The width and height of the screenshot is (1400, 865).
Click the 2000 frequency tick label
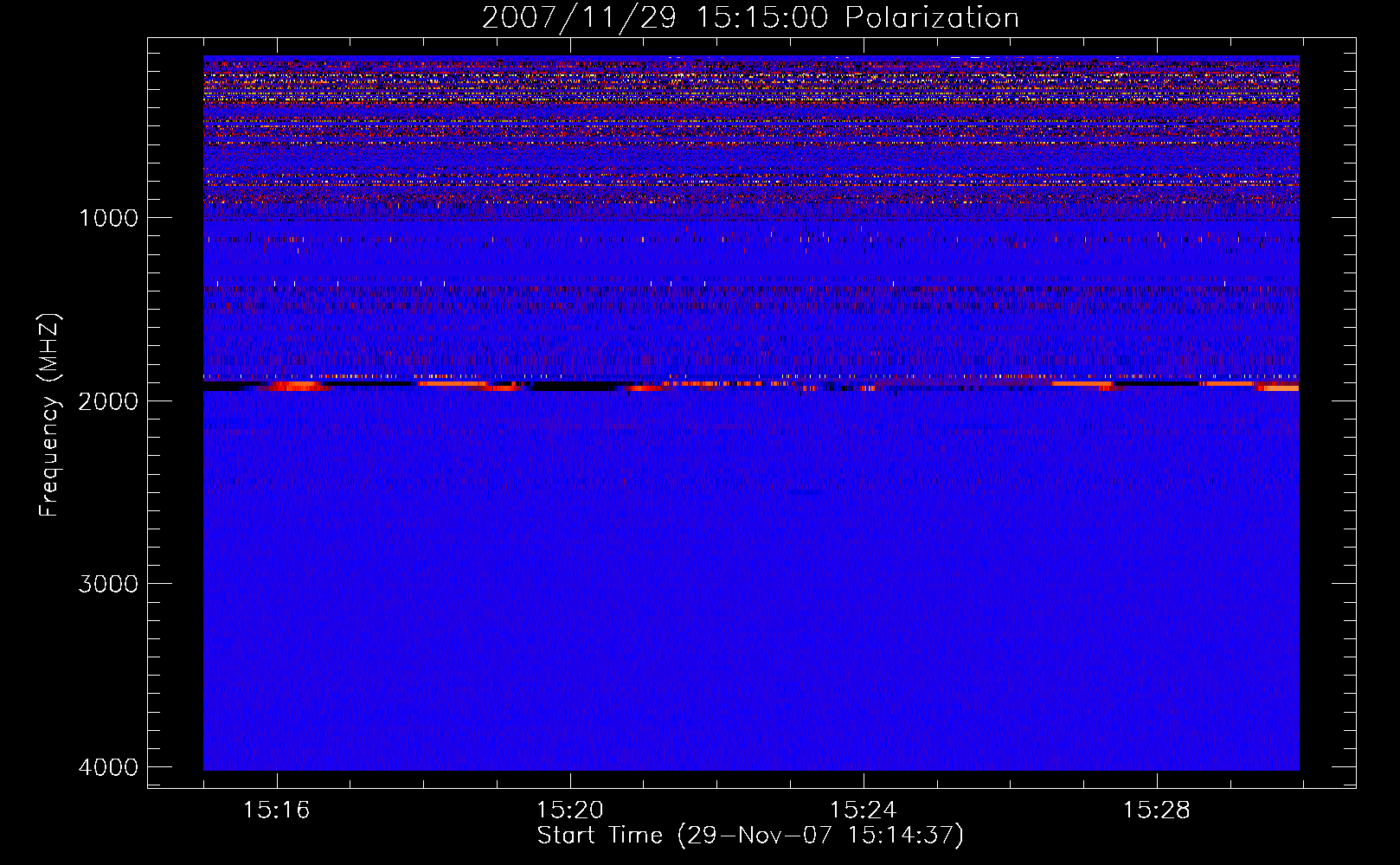coord(108,400)
